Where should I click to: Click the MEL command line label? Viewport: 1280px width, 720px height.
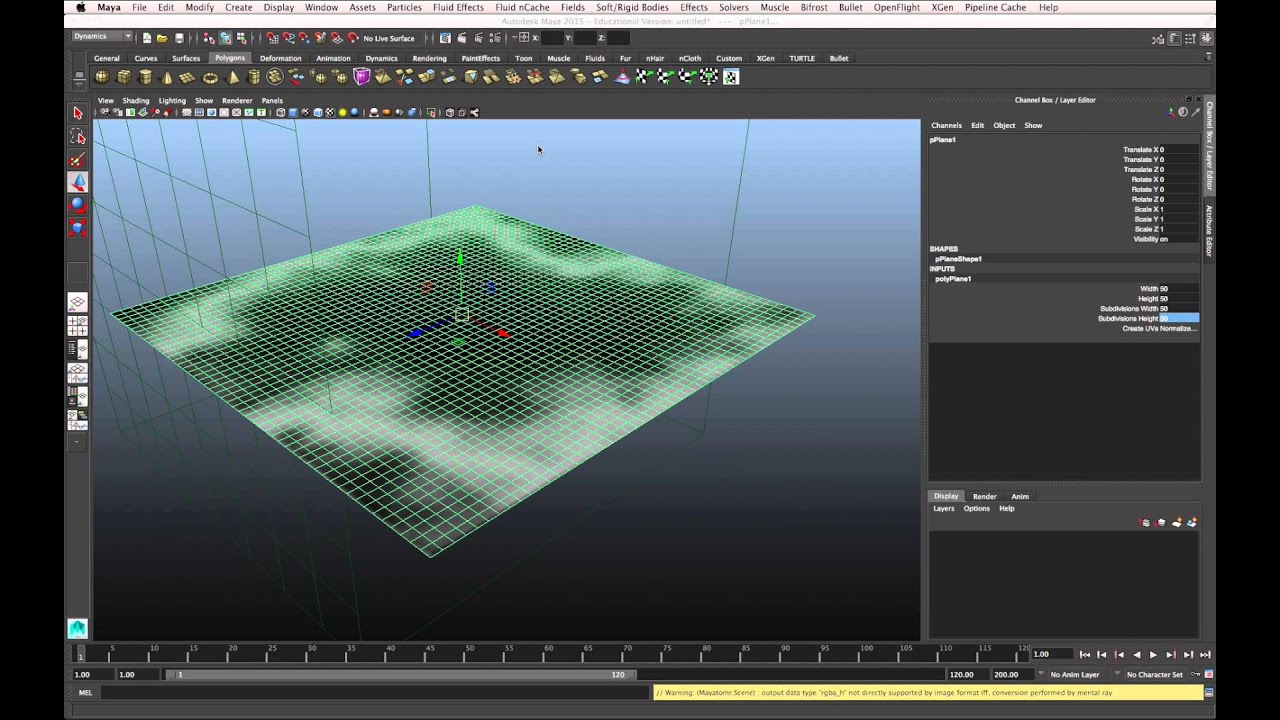85,692
